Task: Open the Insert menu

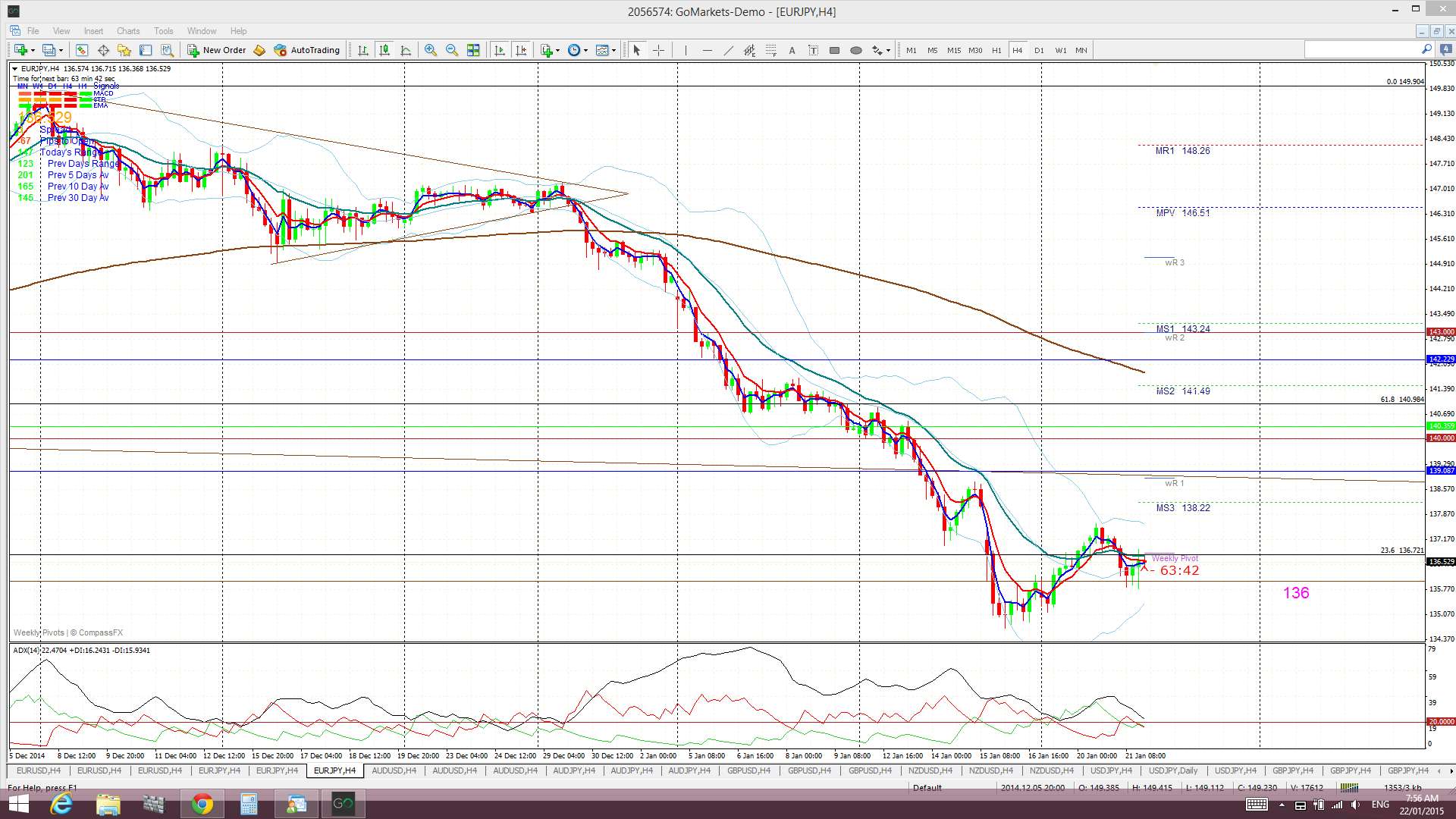Action: [x=93, y=31]
